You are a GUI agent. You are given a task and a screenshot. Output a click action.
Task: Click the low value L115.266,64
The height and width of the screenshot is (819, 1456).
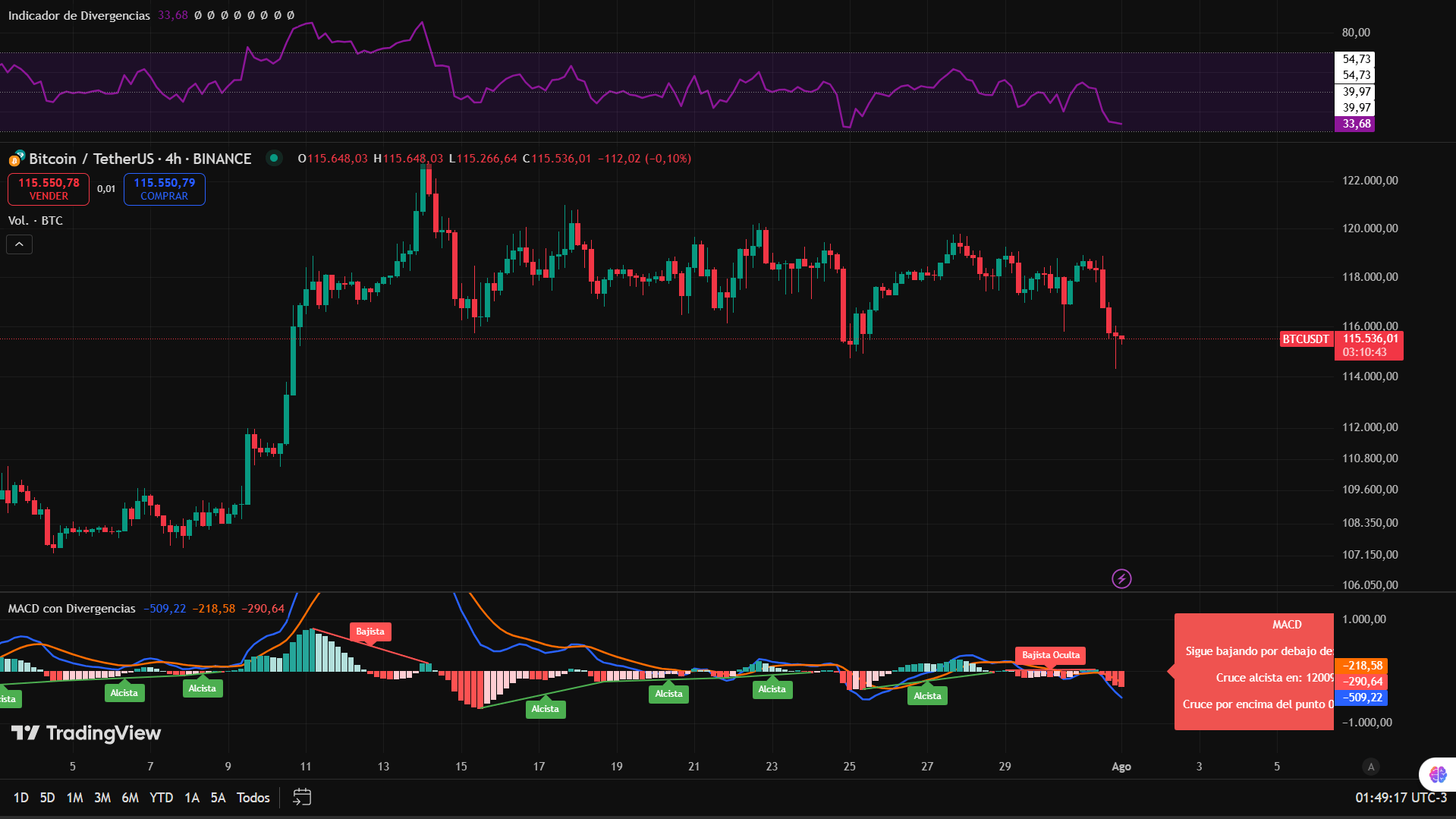(x=483, y=159)
